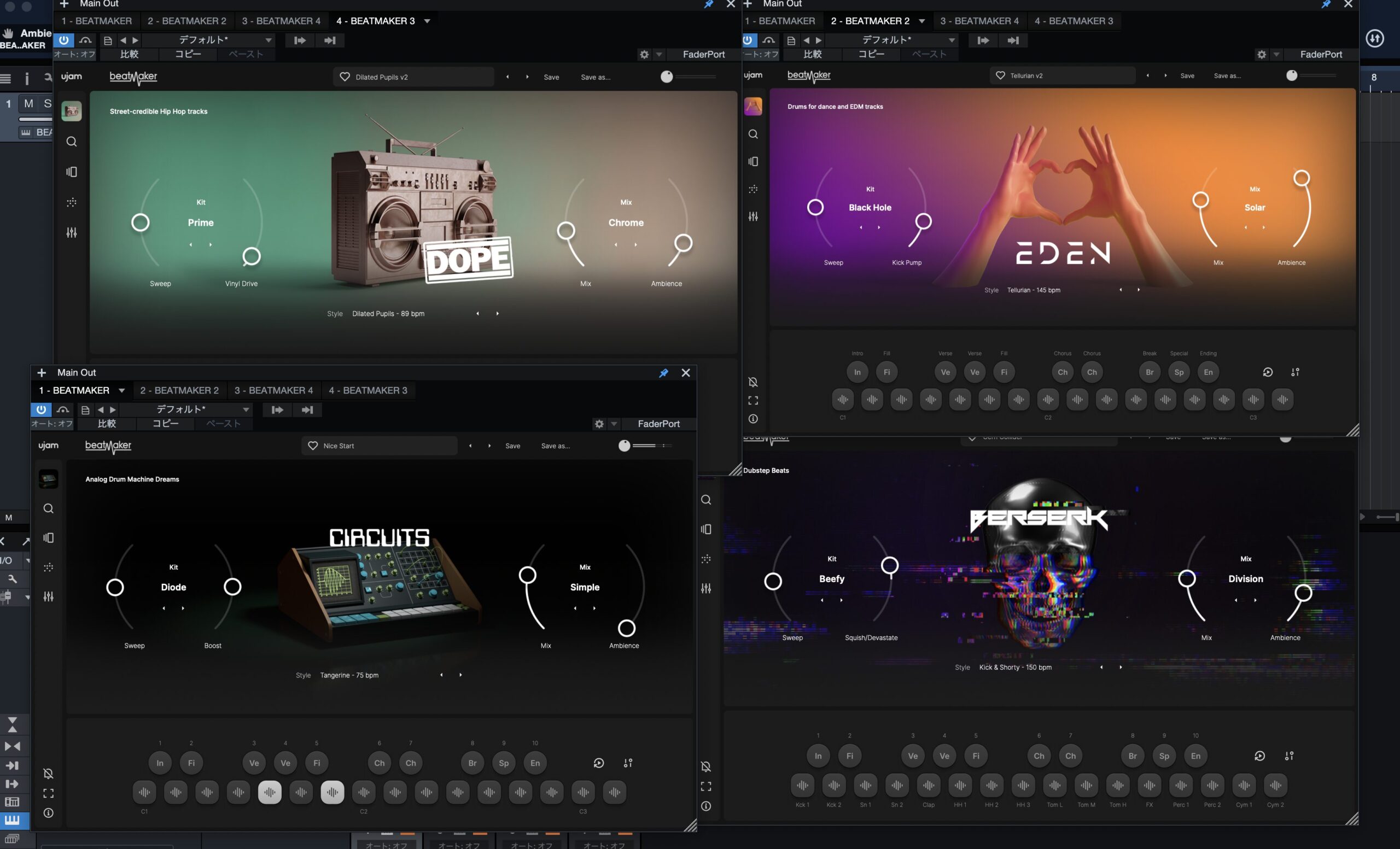Open the search icon in the Berserk sidebar
The image size is (1400, 849).
[705, 500]
